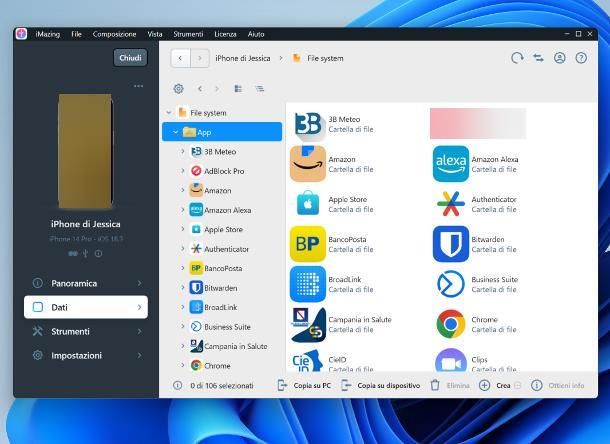Click the Amazon Alexa icon in grid
This screenshot has height=444, width=610.
coord(451,164)
